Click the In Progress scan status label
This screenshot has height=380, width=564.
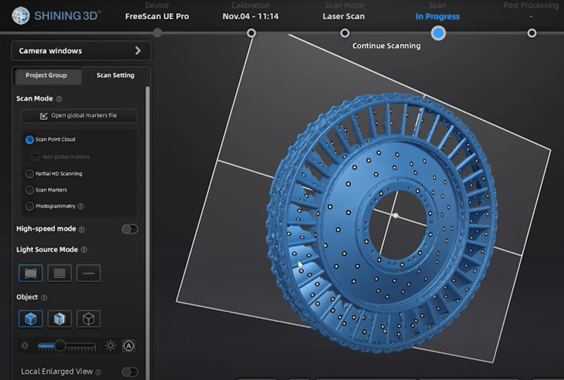pos(437,17)
